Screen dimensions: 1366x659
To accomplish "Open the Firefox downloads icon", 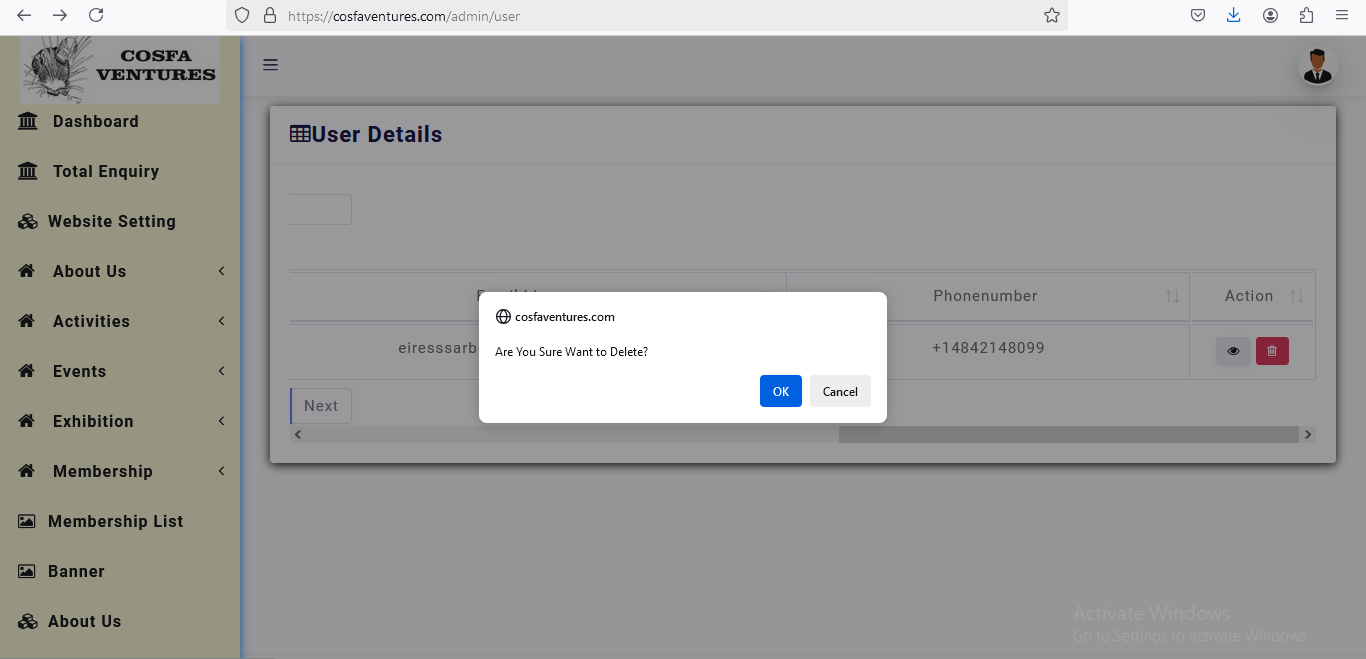I will click(x=1233, y=15).
